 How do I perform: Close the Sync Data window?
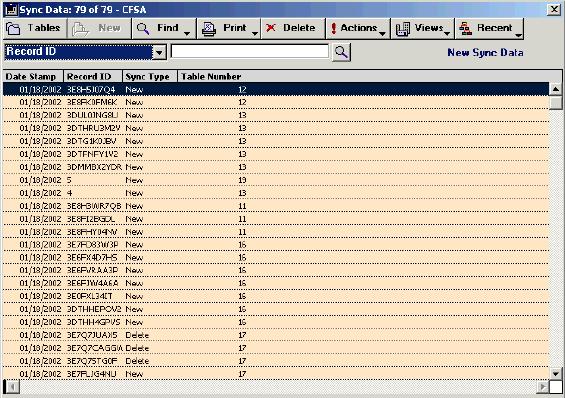[x=554, y=9]
